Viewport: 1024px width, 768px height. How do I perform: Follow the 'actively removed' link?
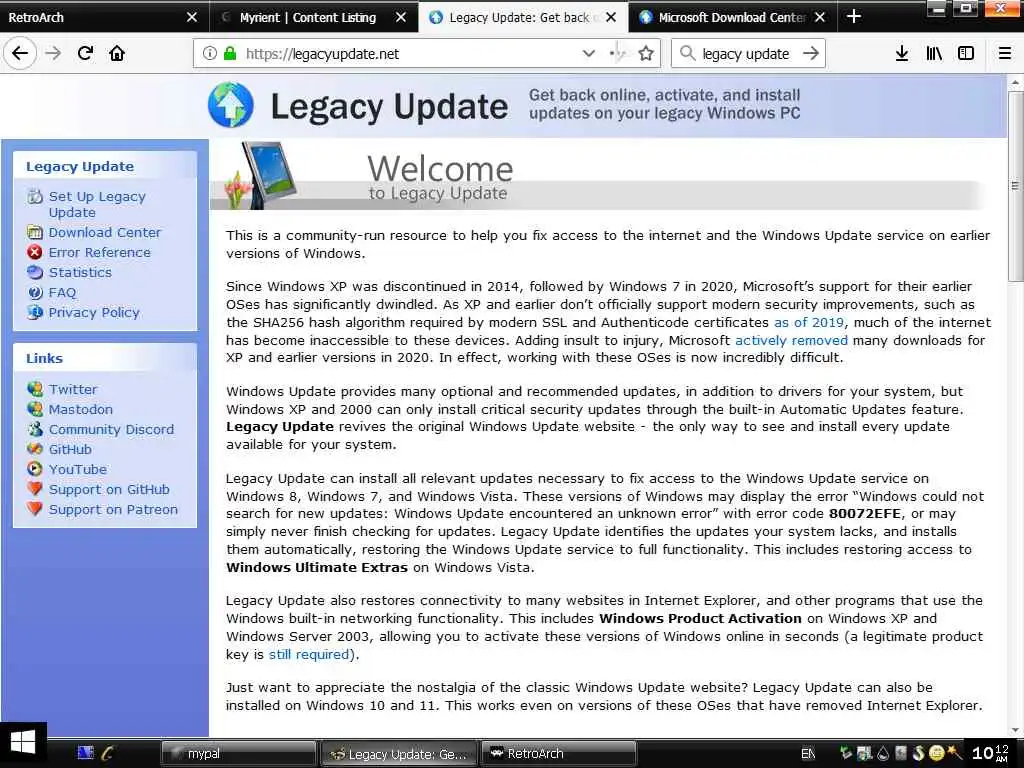[x=791, y=340]
